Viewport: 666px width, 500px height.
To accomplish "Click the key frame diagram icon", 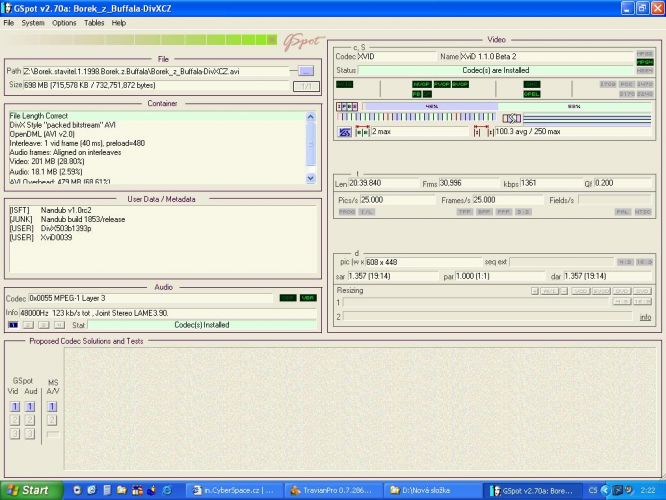I will click(x=511, y=118).
